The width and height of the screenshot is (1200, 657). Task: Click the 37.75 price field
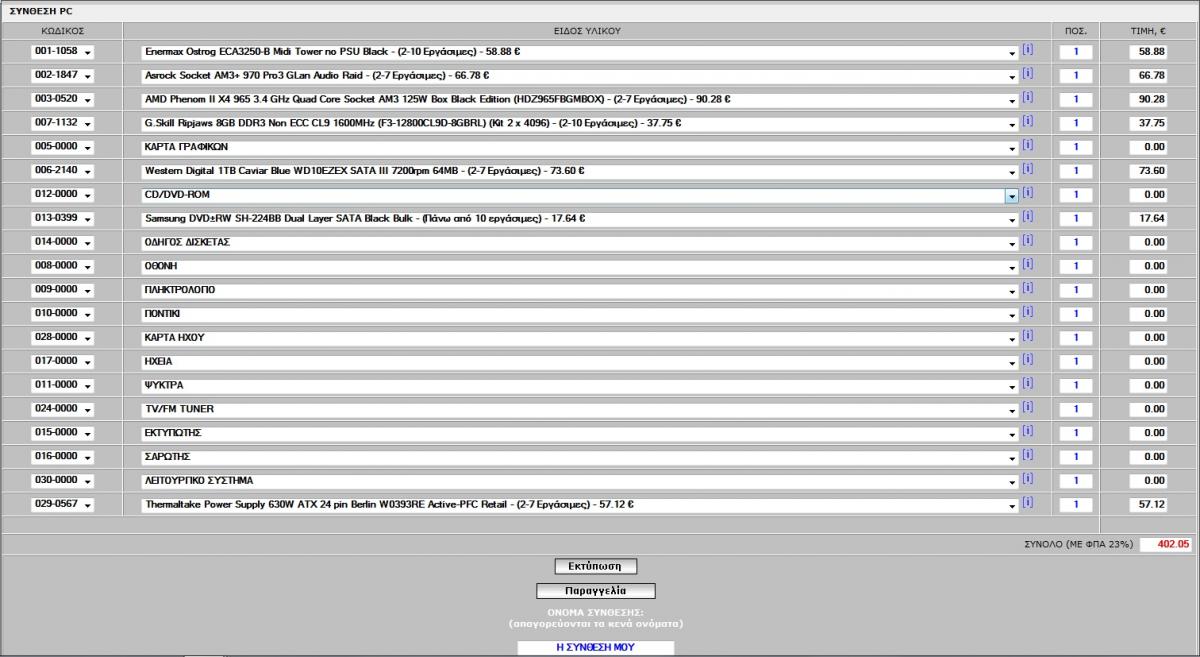pos(1148,123)
